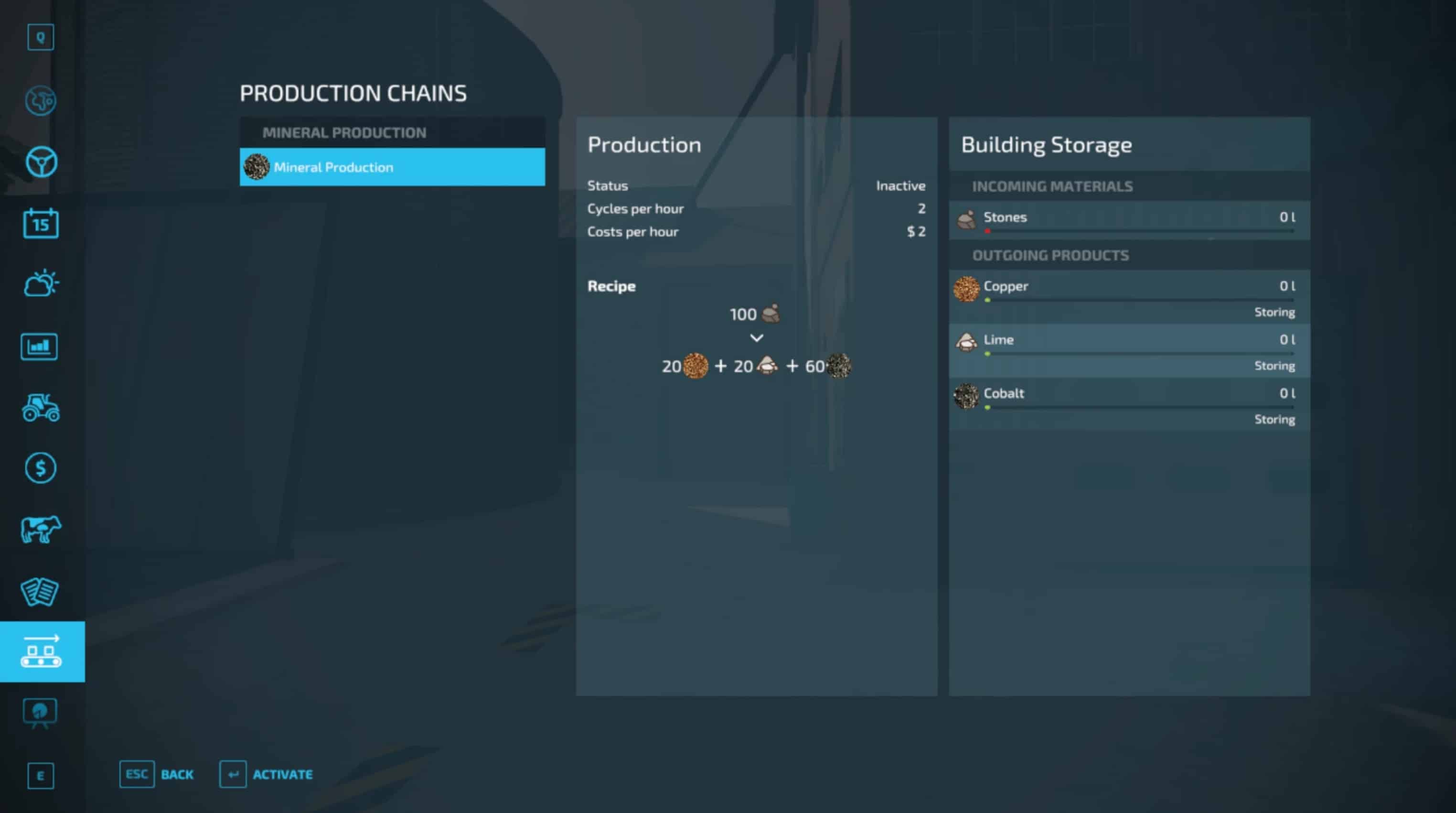This screenshot has width=1456, height=813.
Task: Open the map globe sidebar icon
Action: point(41,101)
